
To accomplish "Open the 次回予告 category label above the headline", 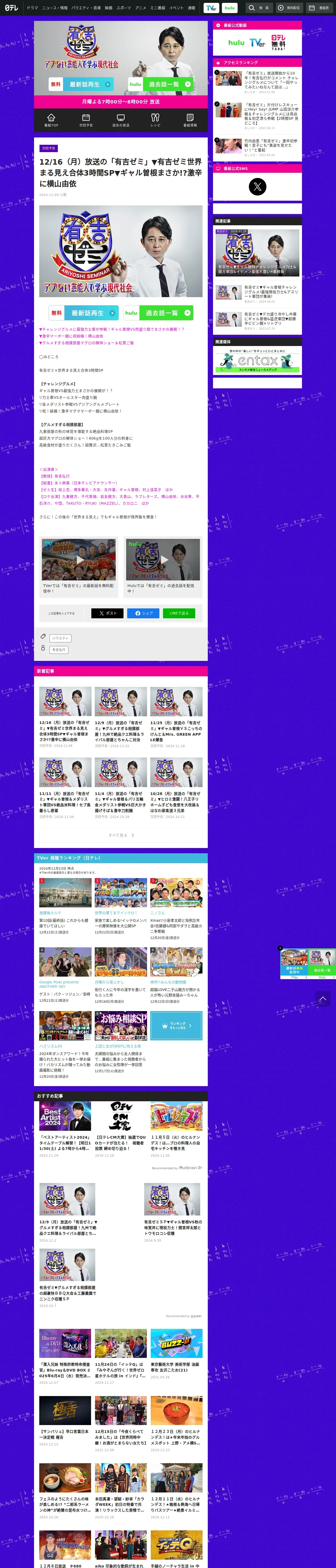I will click(x=49, y=148).
